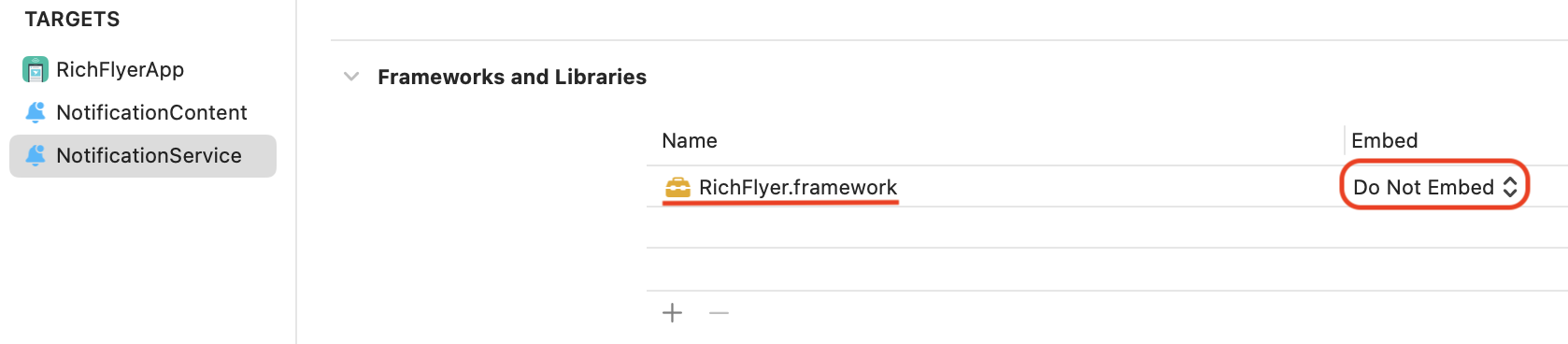
Task: Select the NotificationService target row
Action: pyautogui.click(x=143, y=155)
